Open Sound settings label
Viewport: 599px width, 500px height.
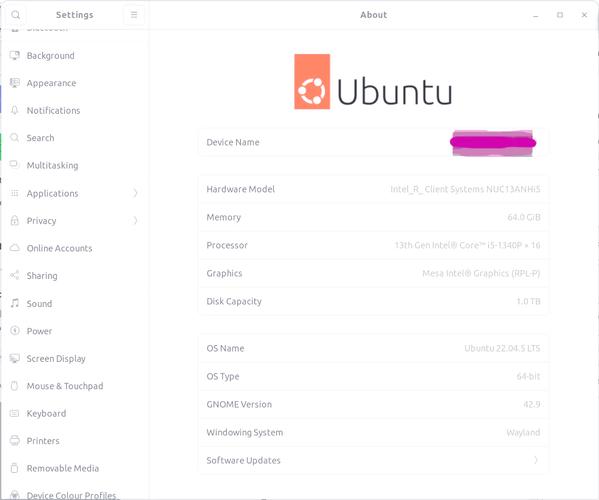click(39, 304)
